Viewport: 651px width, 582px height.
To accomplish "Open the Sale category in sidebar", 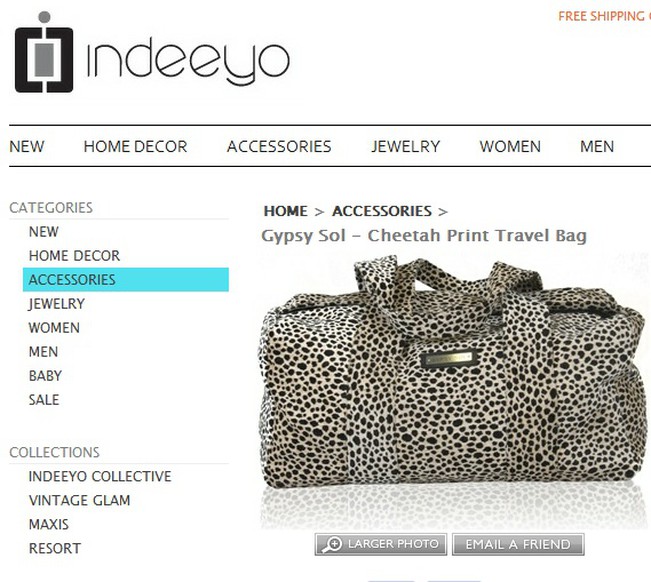I will point(44,400).
